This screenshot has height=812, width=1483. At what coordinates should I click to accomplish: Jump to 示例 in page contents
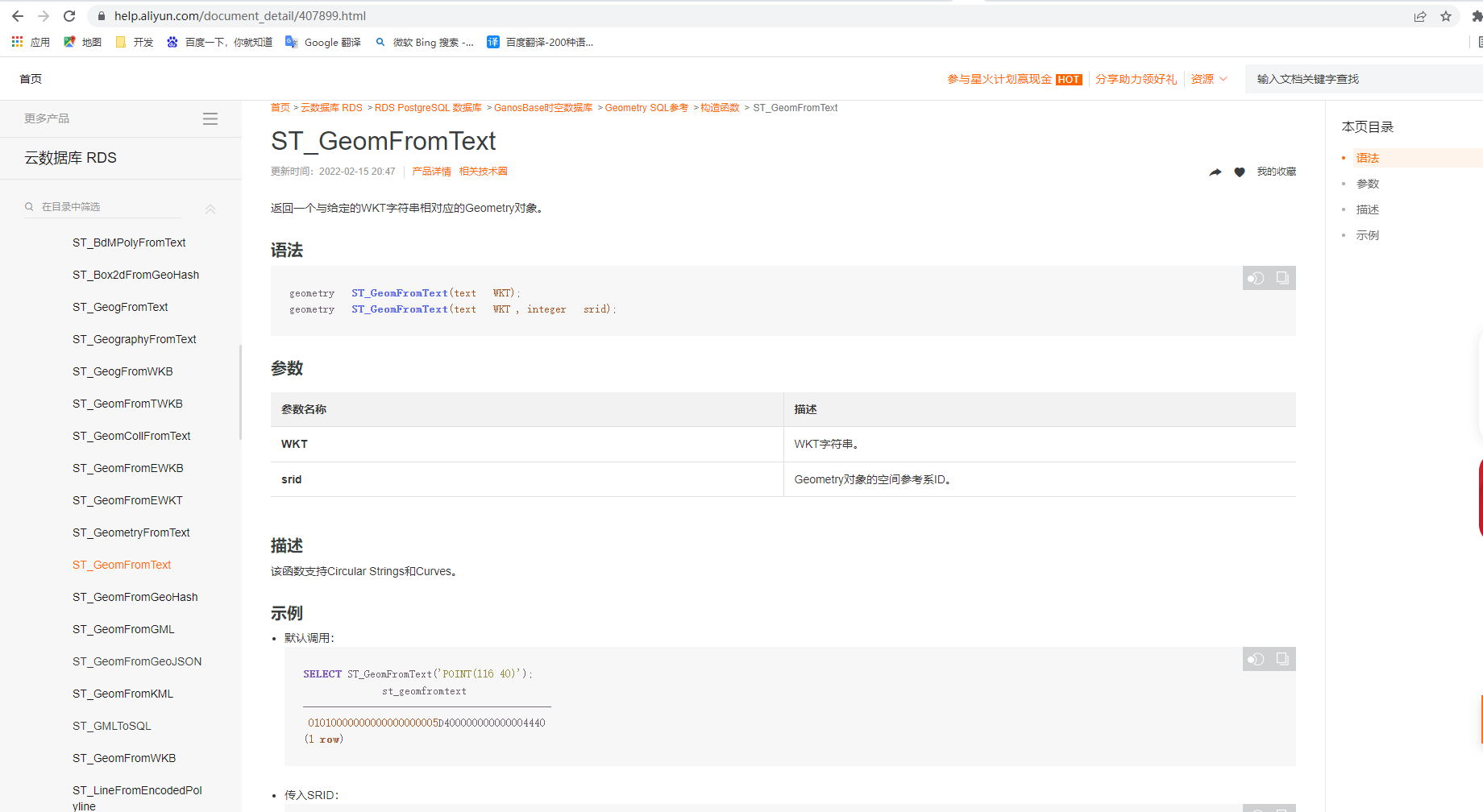click(x=1367, y=235)
